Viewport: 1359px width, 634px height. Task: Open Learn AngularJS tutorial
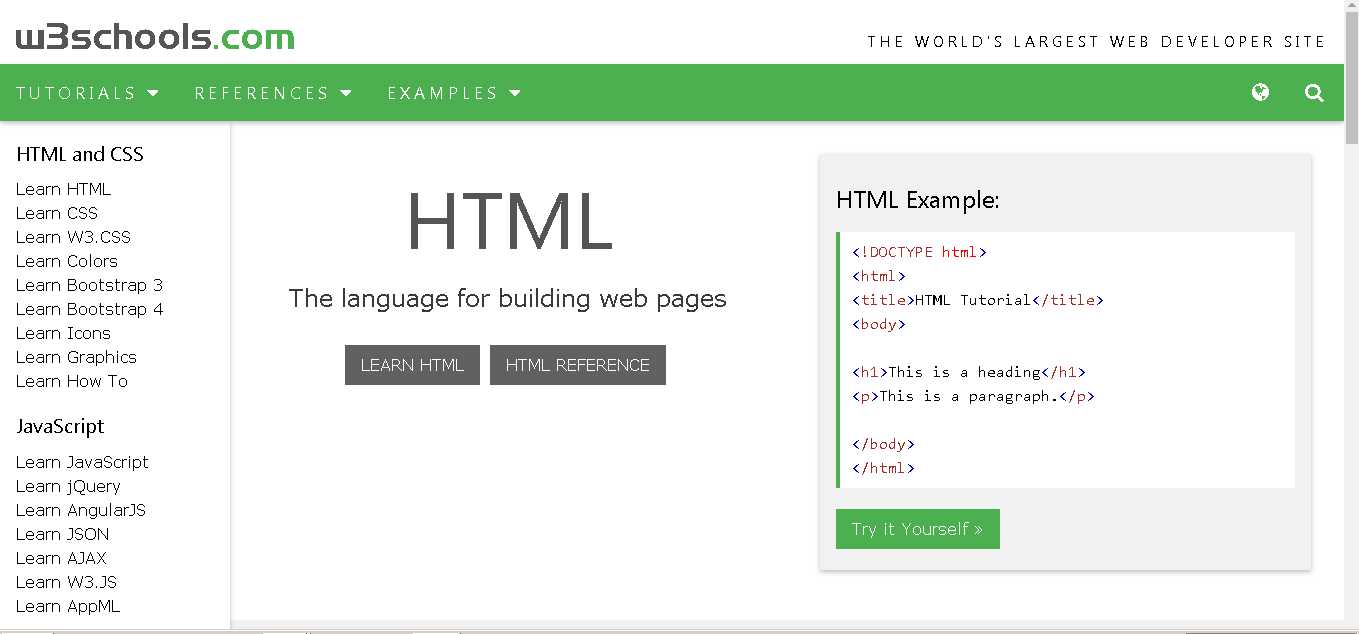(x=81, y=510)
